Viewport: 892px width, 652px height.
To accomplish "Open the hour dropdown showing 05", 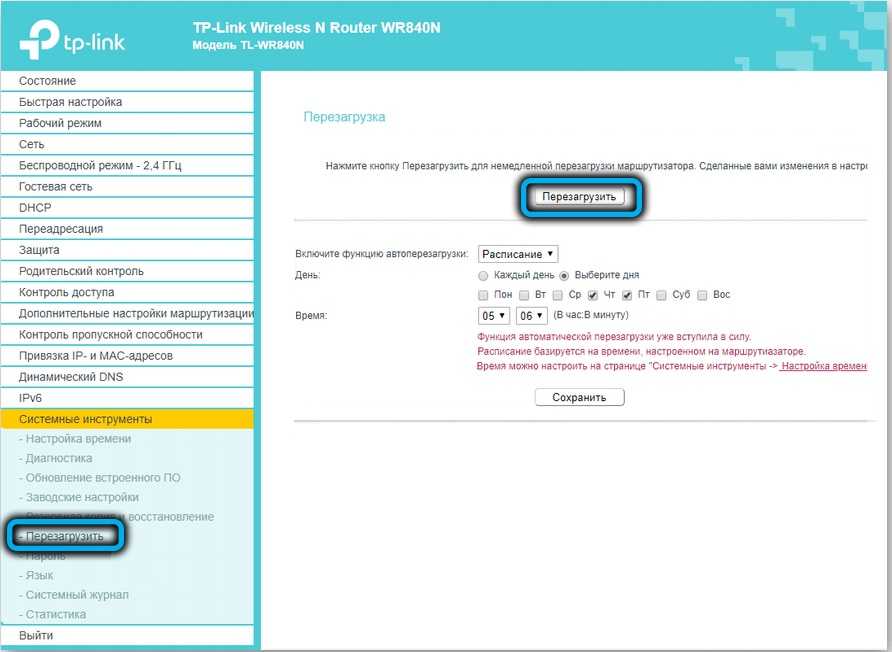I will tap(494, 316).
